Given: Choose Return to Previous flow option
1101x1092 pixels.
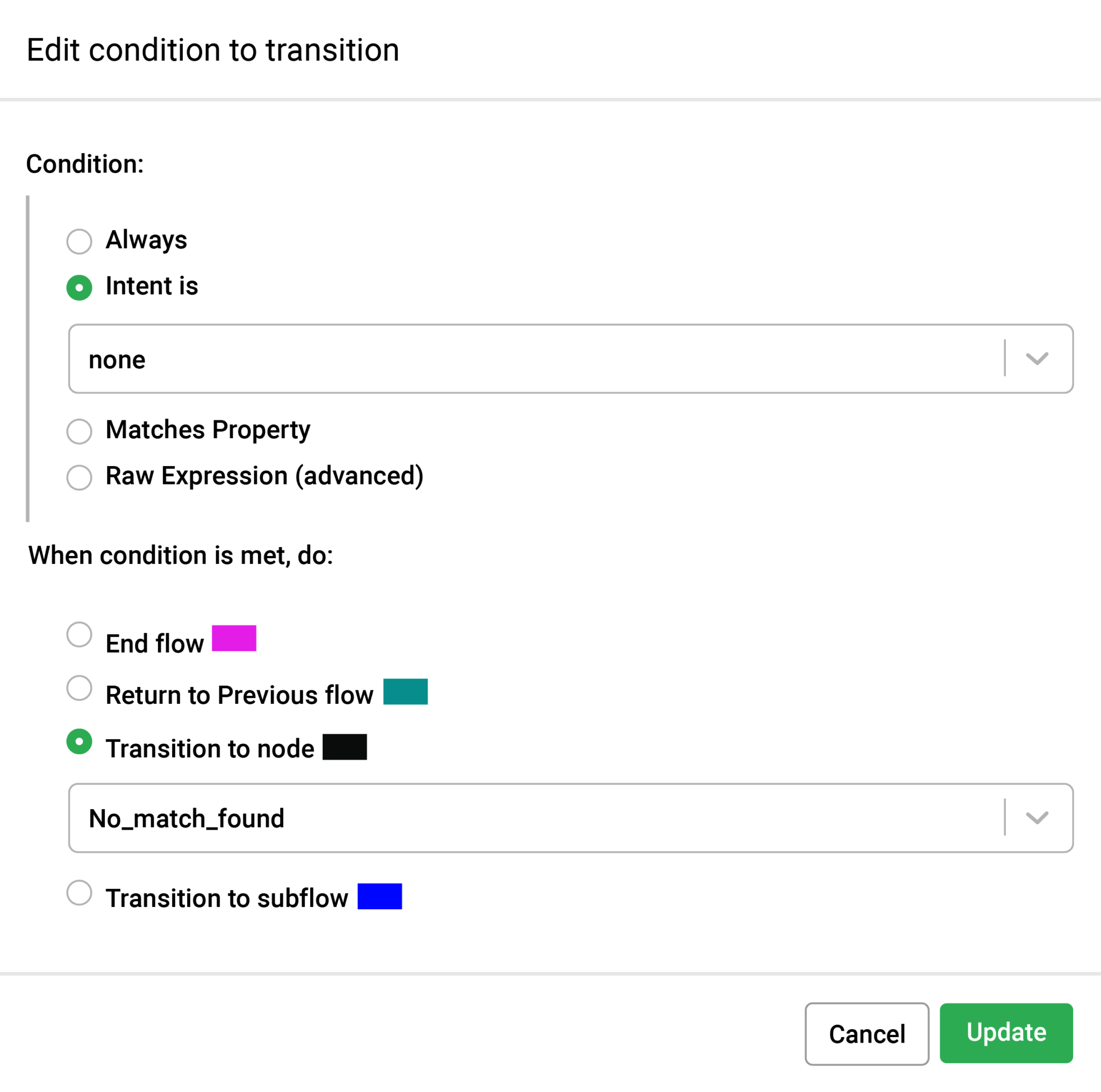Looking at the screenshot, I should (79, 688).
